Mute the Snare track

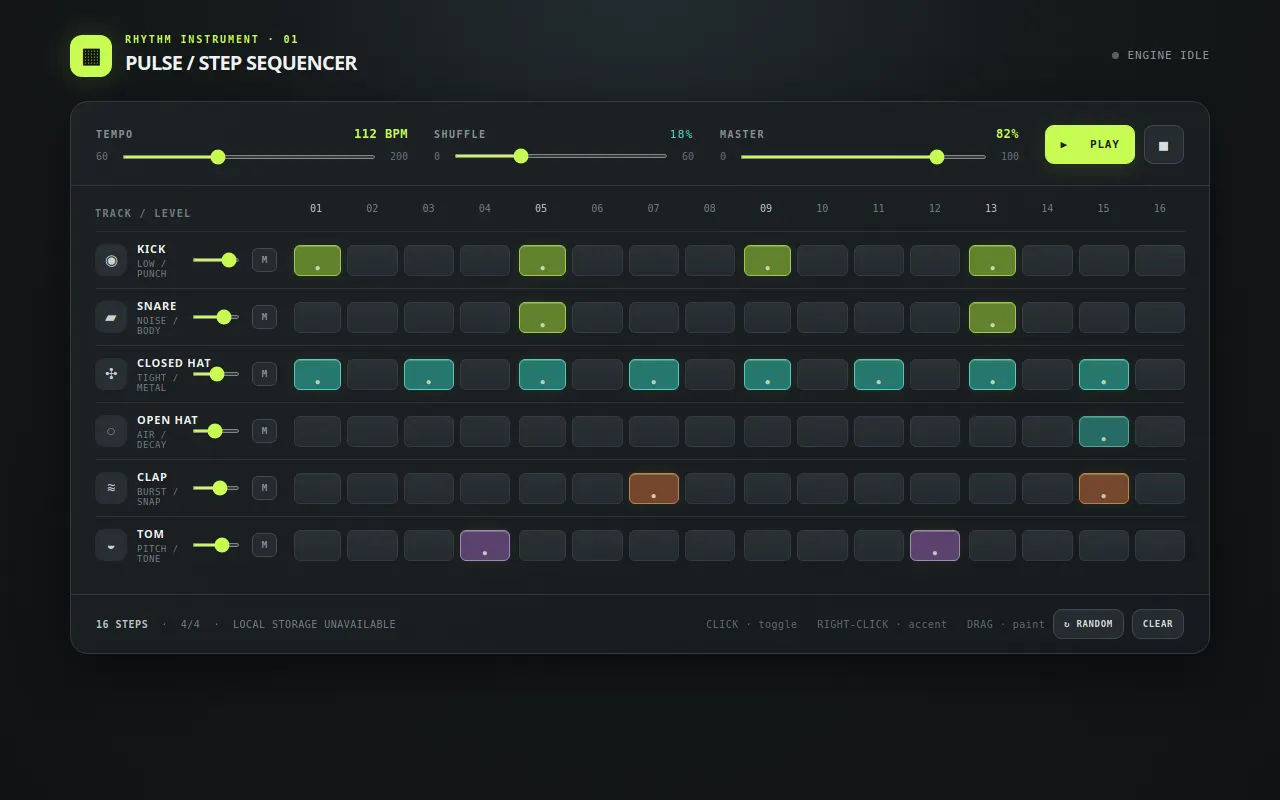(x=264, y=317)
